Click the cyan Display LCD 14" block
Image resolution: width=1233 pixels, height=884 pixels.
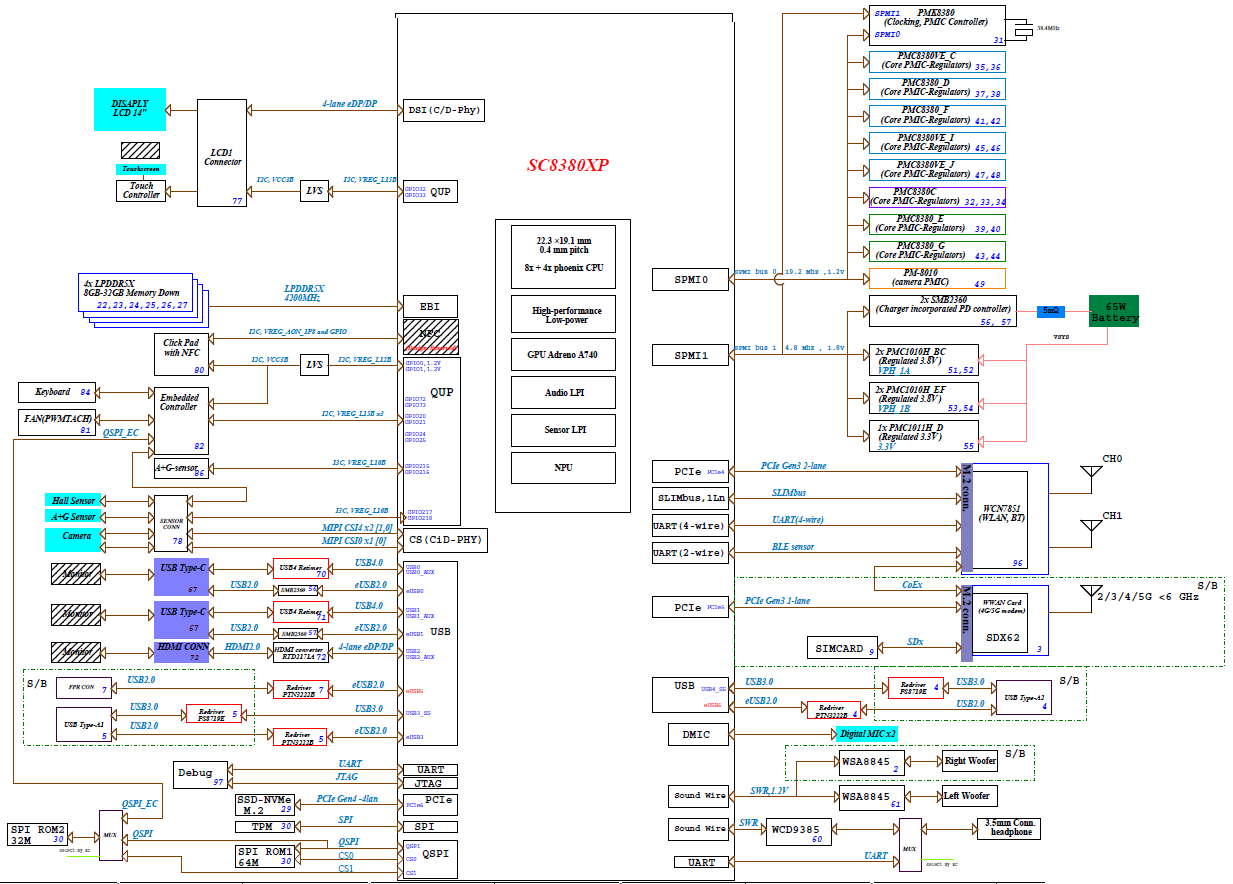pos(130,110)
